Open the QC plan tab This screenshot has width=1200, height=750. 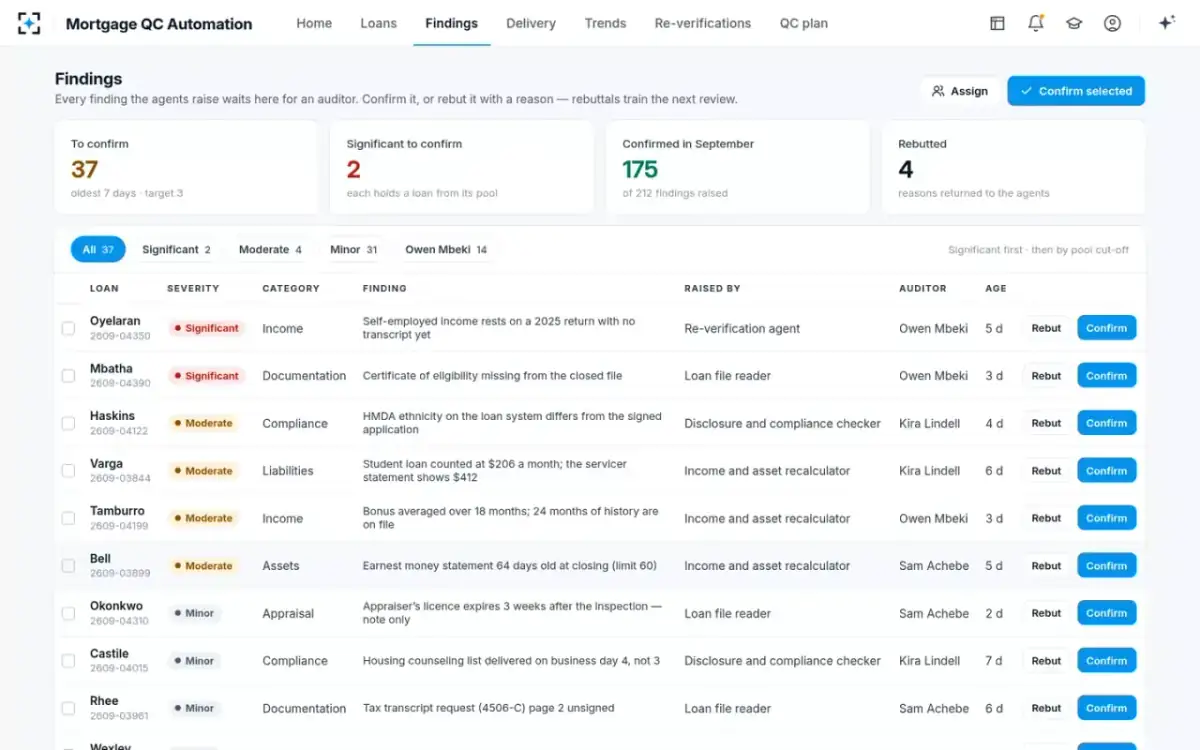pos(804,23)
